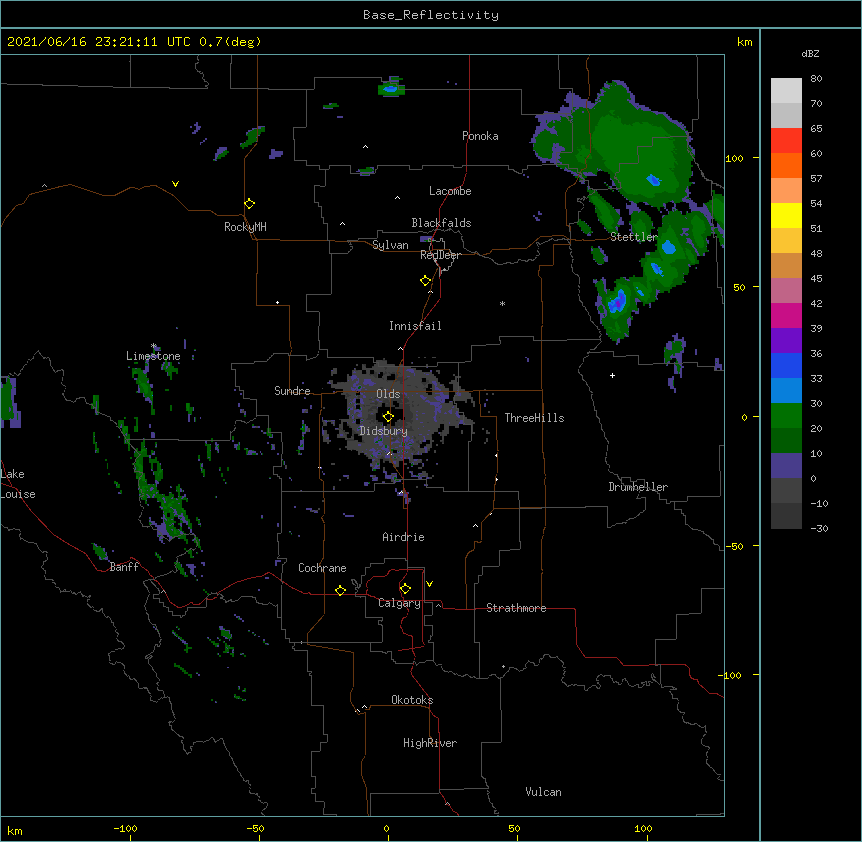
Task: Click the Vulcan city label
Action: [543, 792]
